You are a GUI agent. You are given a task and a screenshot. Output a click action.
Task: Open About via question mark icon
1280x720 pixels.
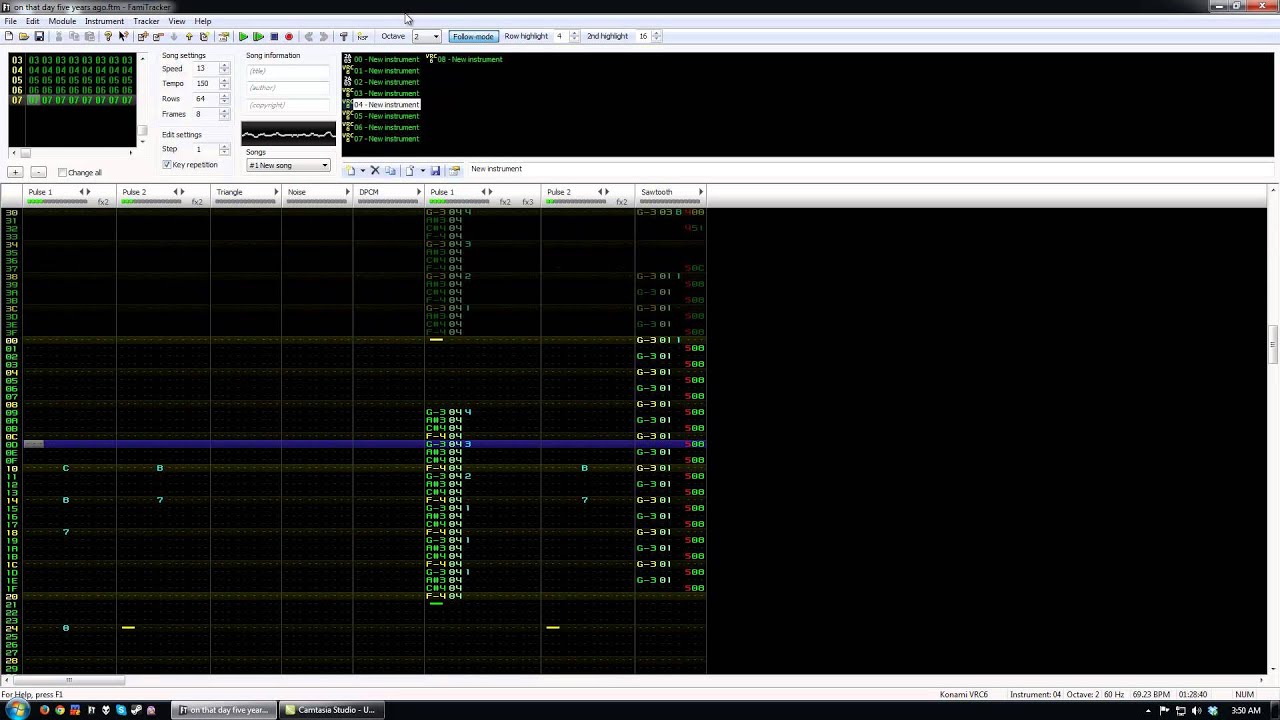[108, 36]
